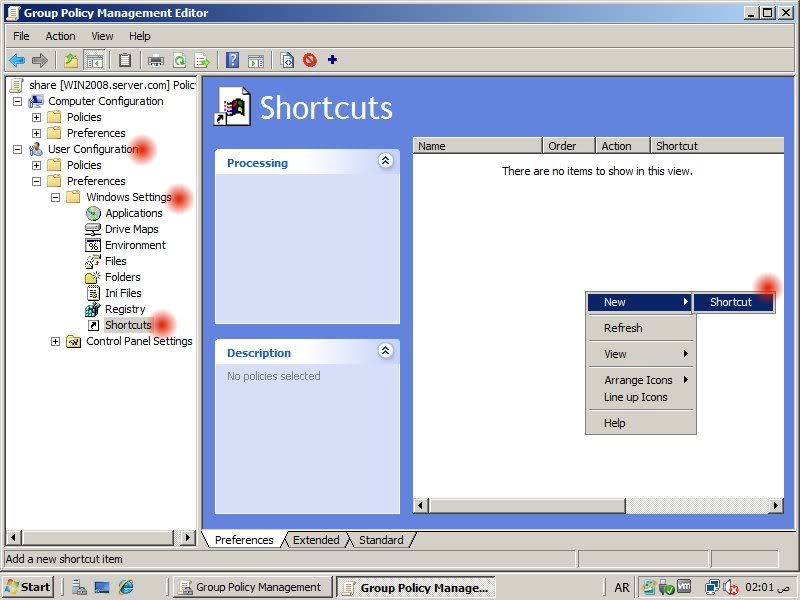Select Computer Configuration node
Image resolution: width=800 pixels, height=600 pixels.
click(106, 101)
